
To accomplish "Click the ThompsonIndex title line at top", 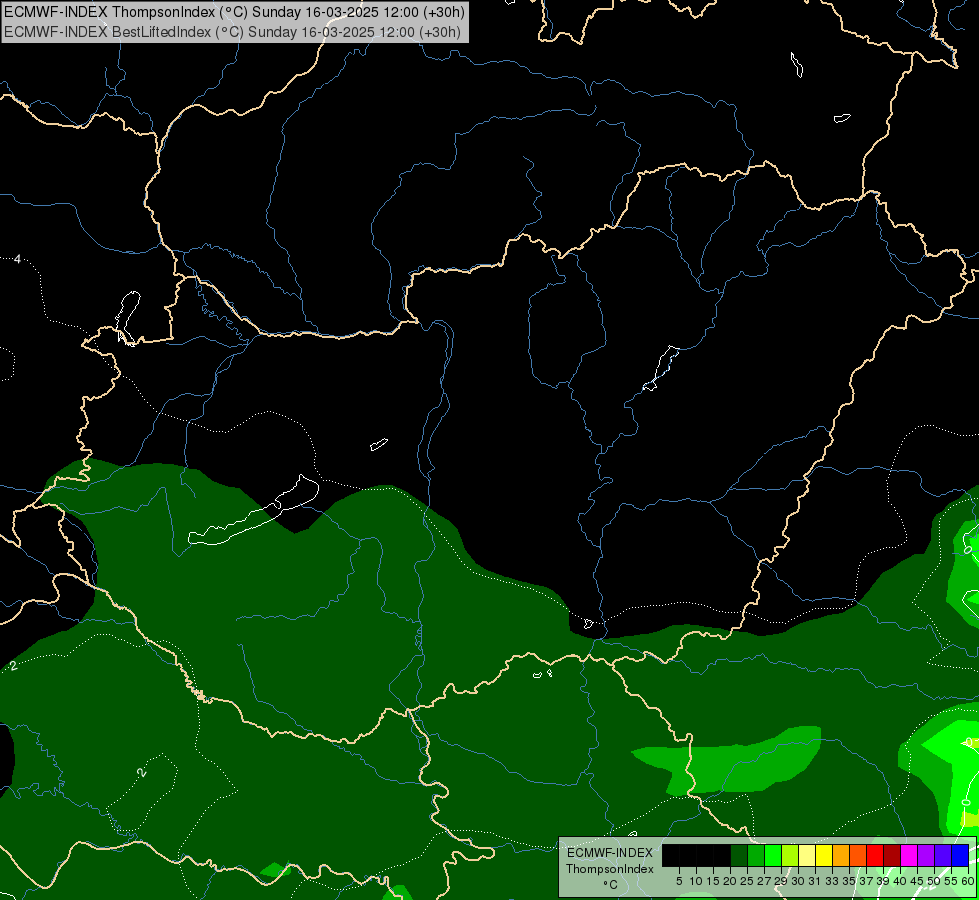I will tap(234, 11).
